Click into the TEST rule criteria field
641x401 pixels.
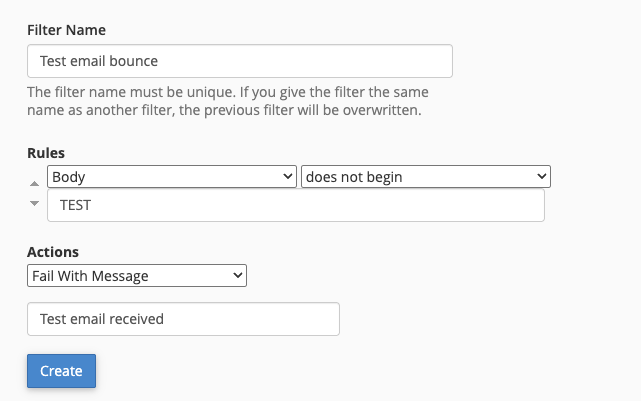(296, 205)
